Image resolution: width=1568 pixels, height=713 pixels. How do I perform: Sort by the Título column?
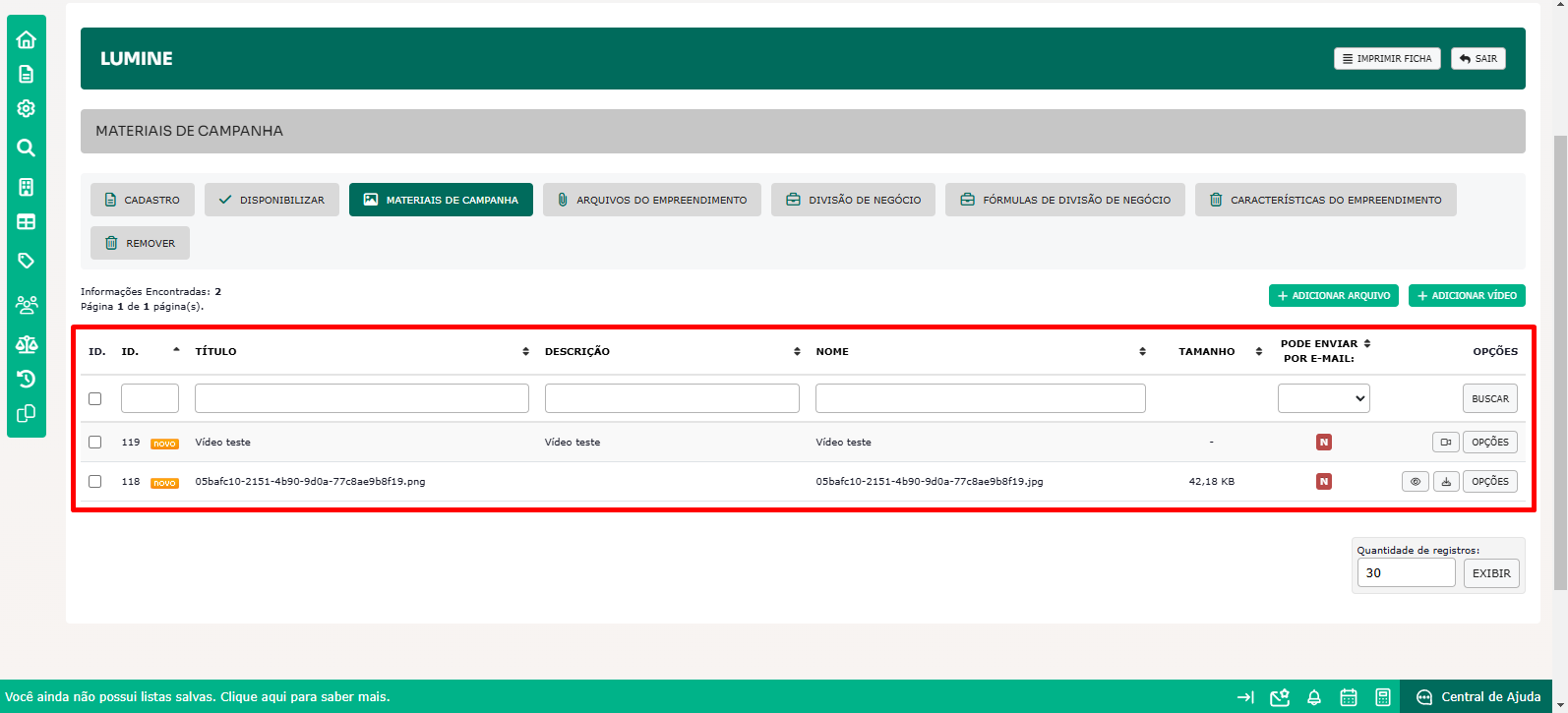point(526,351)
